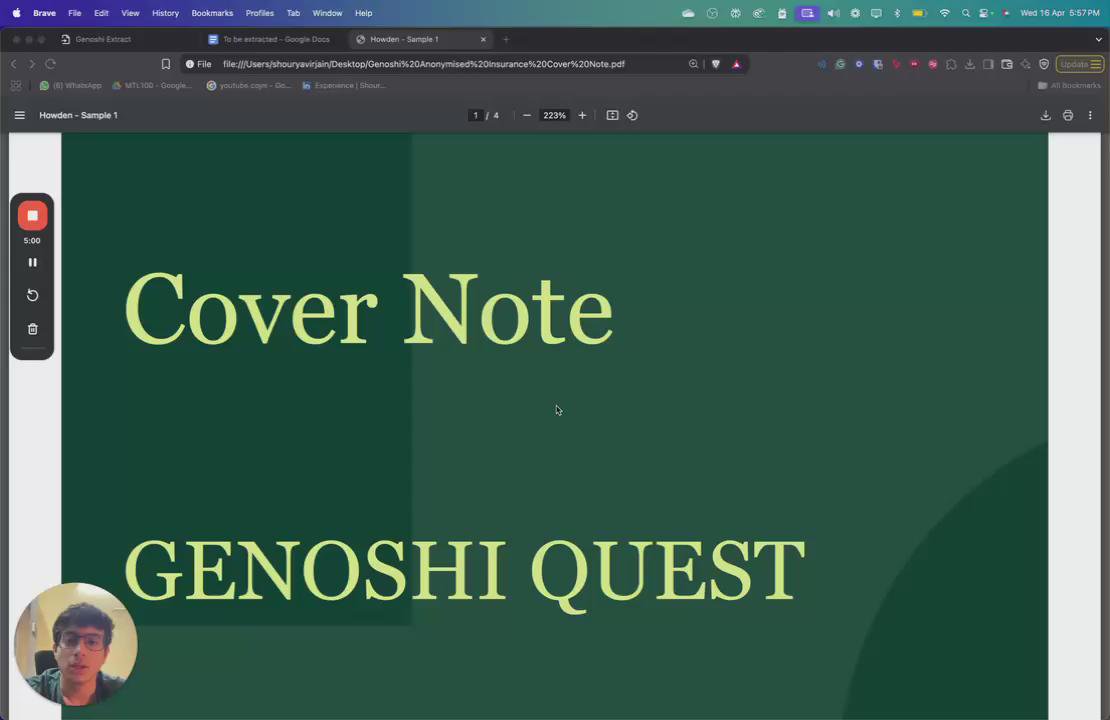This screenshot has height=720, width=1110.
Task: Open the Bluetooth menu bar icon
Action: [x=897, y=13]
